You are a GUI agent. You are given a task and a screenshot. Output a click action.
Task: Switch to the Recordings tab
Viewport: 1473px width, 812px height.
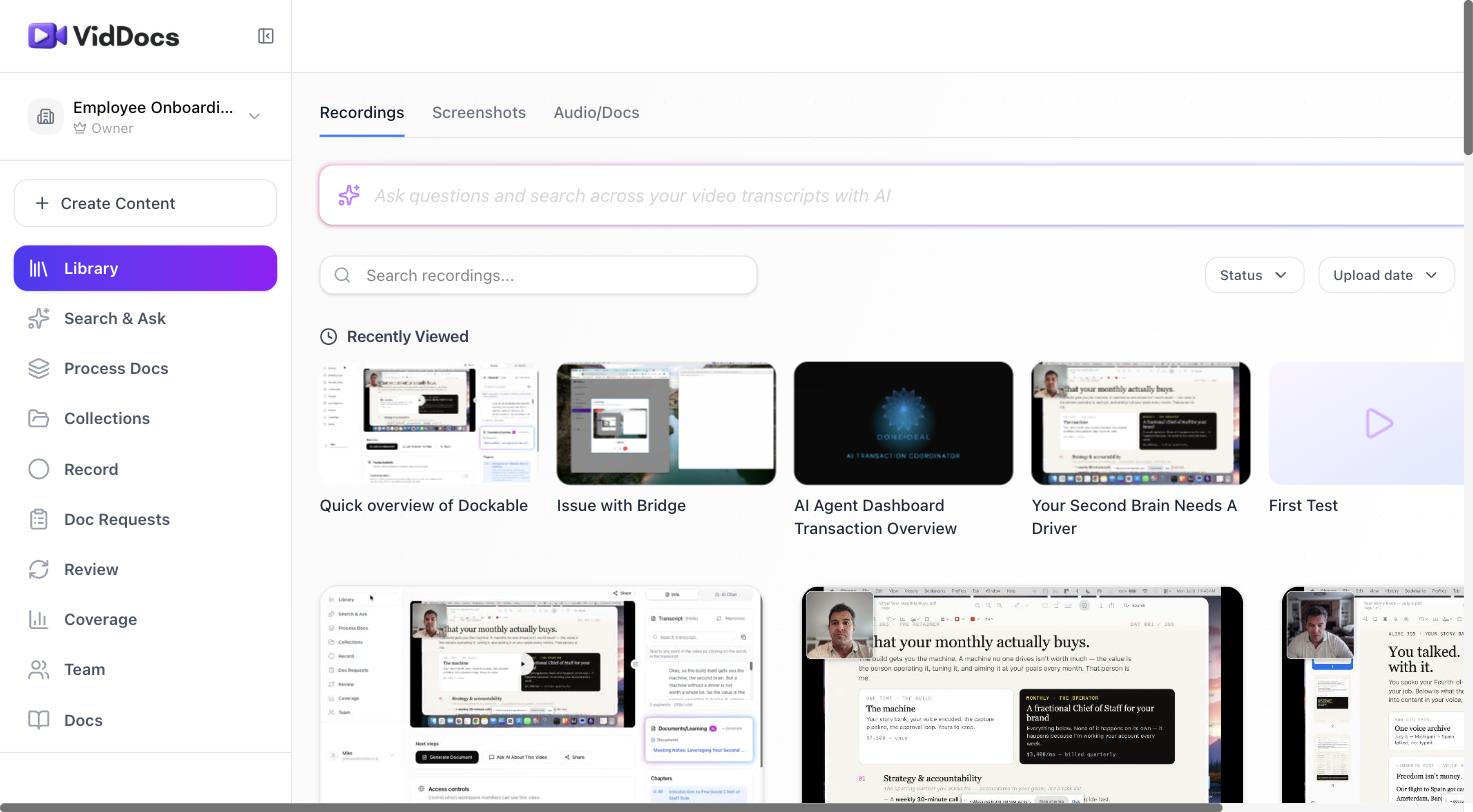coord(362,113)
